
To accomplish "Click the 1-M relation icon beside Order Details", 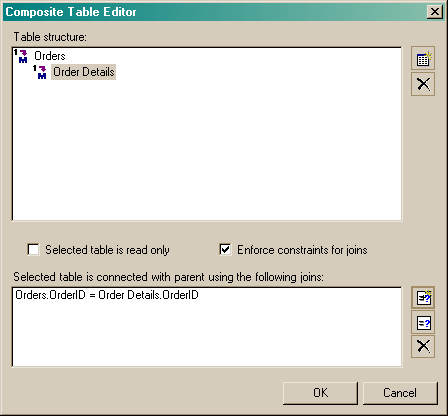I will (x=40, y=72).
